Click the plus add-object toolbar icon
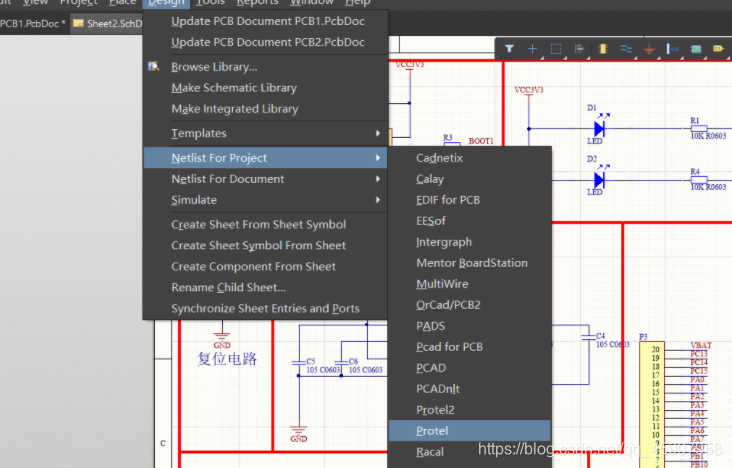Screen dimensions: 732x468 (x=532, y=49)
